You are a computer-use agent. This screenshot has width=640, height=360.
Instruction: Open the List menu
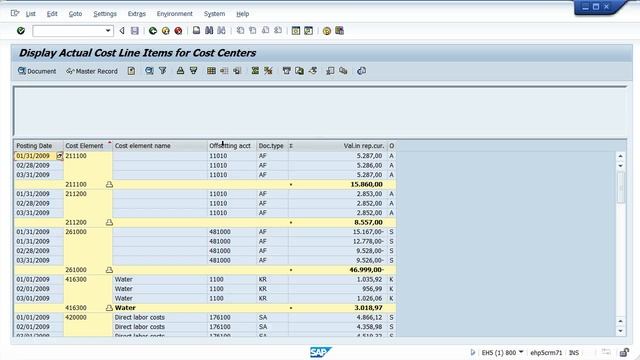(x=31, y=14)
